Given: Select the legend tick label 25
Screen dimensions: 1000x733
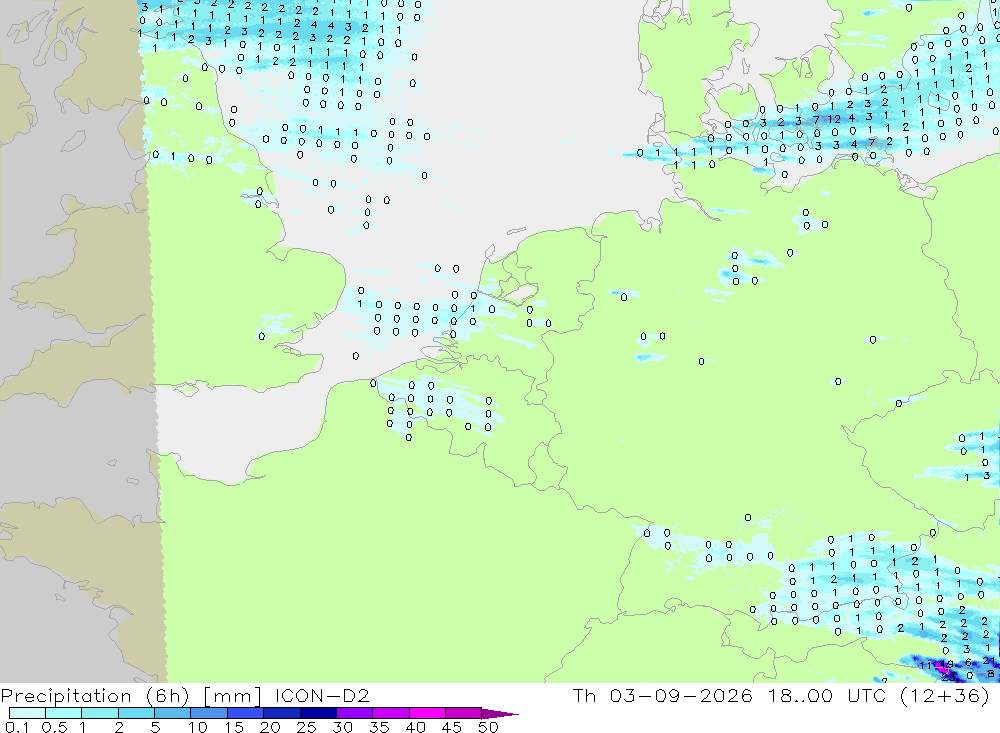Looking at the screenshot, I should pyautogui.click(x=306, y=727).
